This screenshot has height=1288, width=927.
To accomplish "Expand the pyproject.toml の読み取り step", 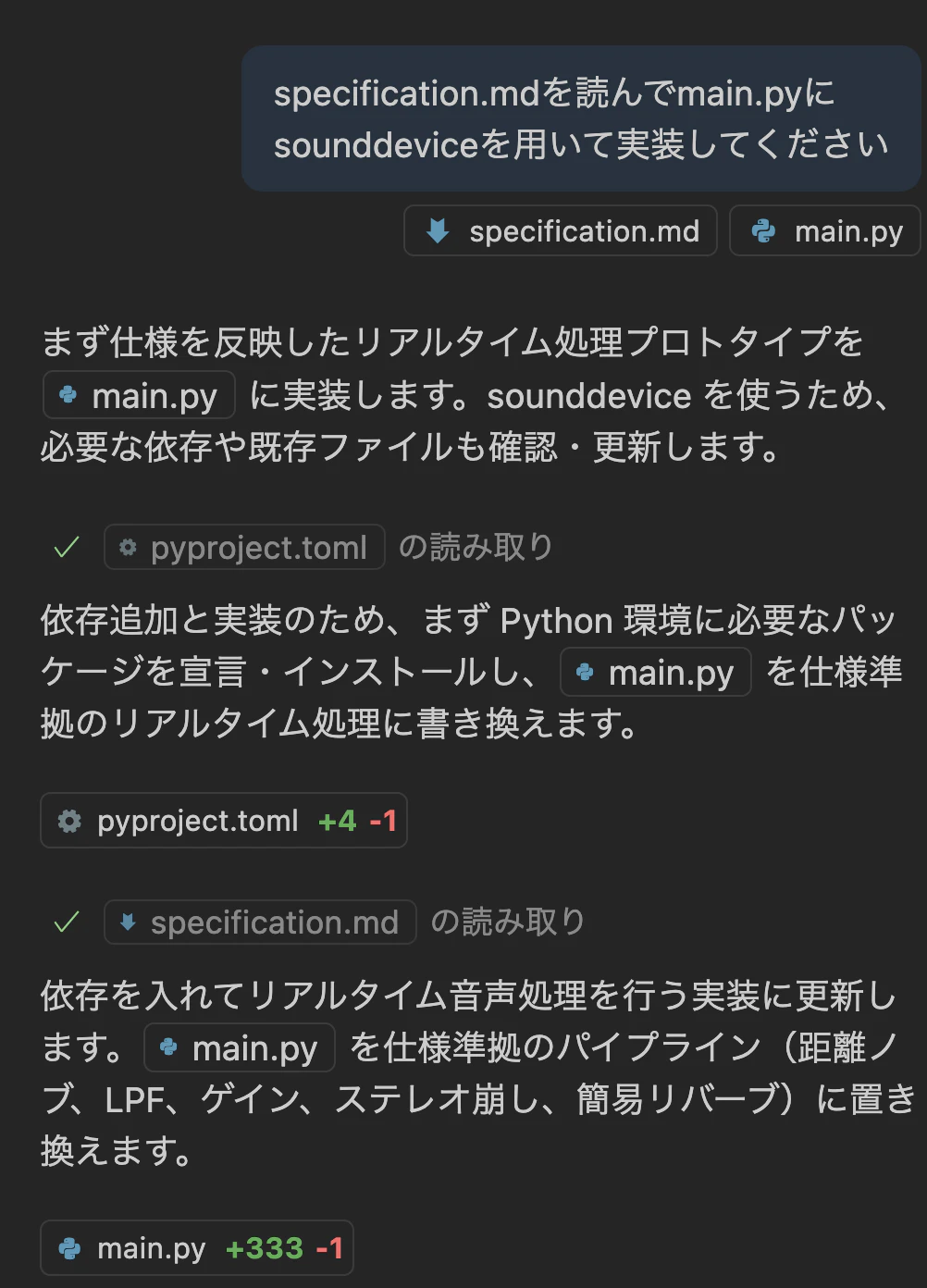I will (243, 547).
